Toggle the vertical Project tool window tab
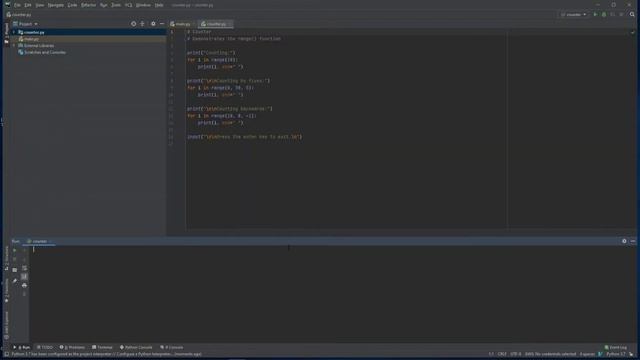Image resolution: width=640 pixels, height=360 pixels. [7, 33]
